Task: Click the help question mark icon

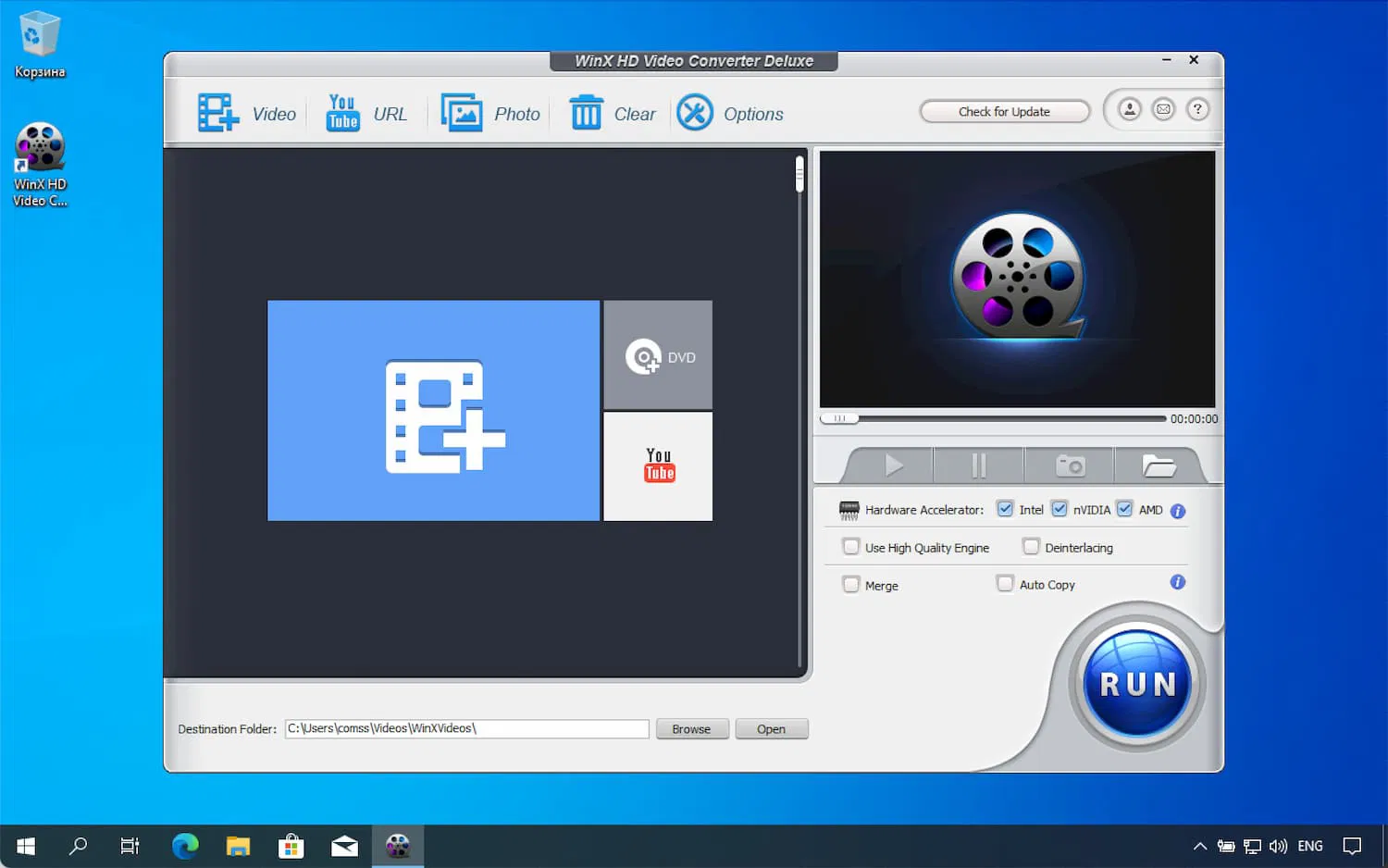Action: coord(1197,108)
